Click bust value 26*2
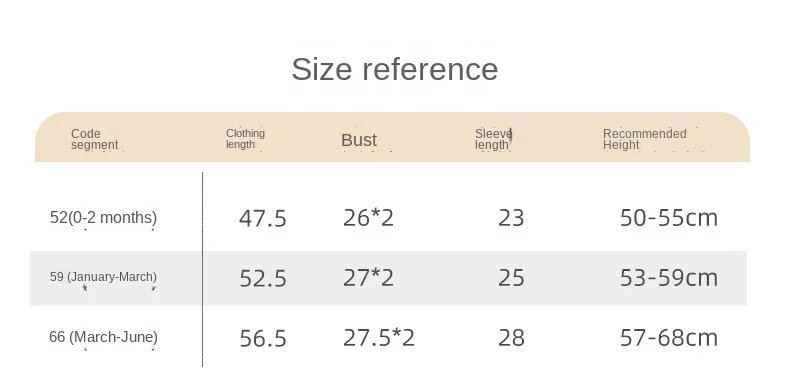 368,218
